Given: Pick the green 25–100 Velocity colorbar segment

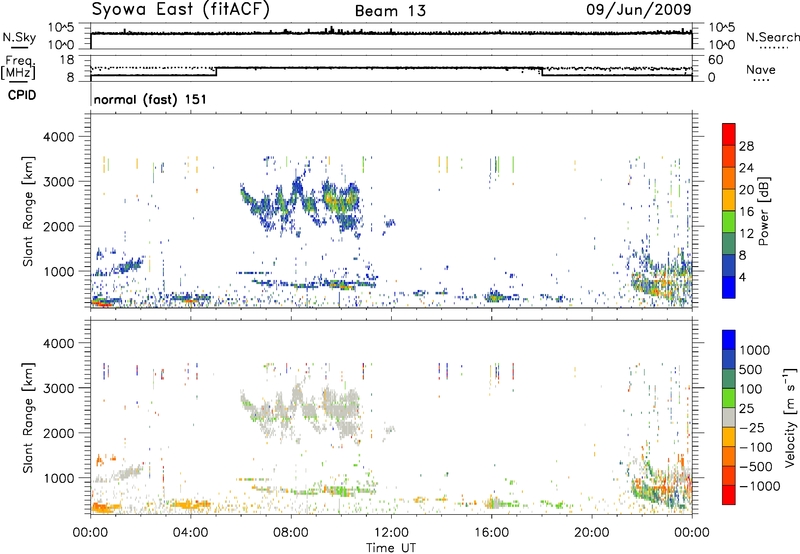Looking at the screenshot, I should pos(729,398).
